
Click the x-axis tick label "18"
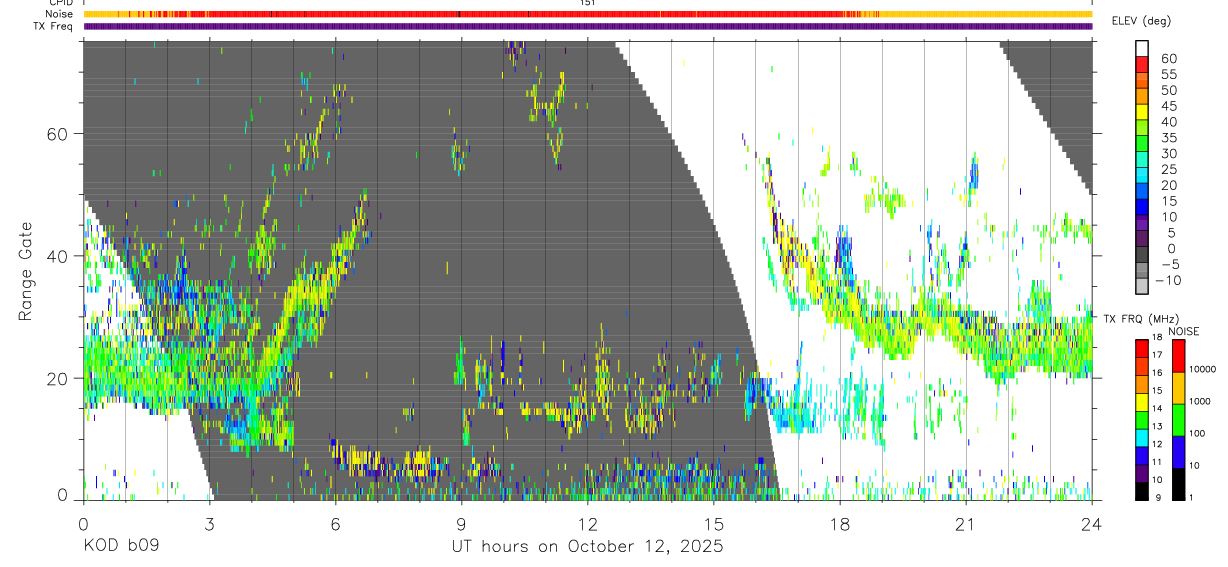pyautogui.click(x=840, y=523)
